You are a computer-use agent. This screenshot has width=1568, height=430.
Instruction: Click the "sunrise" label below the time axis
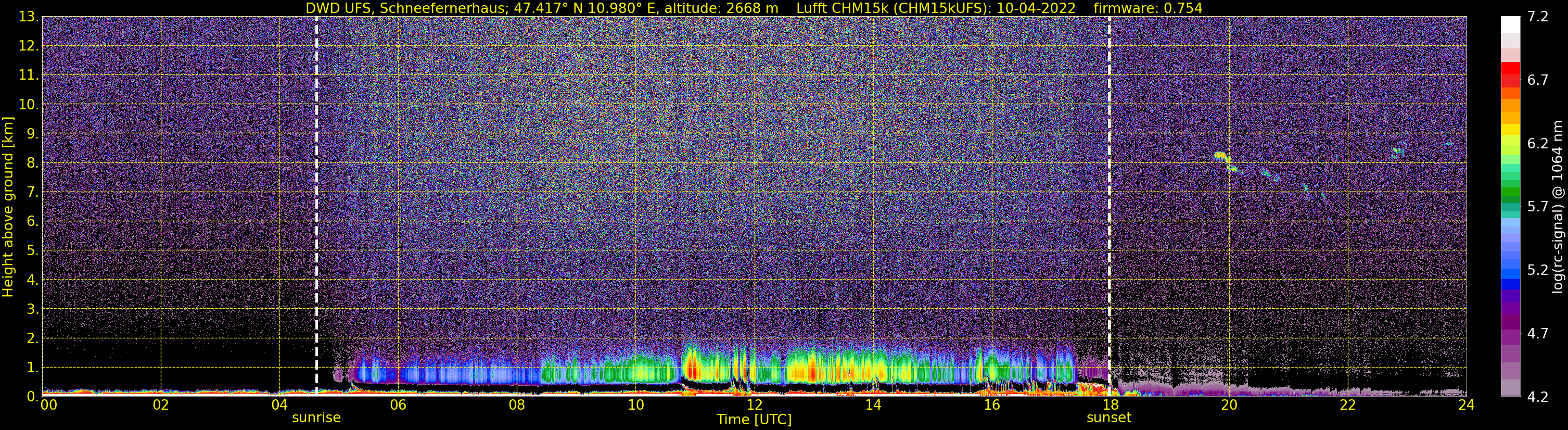tap(316, 418)
